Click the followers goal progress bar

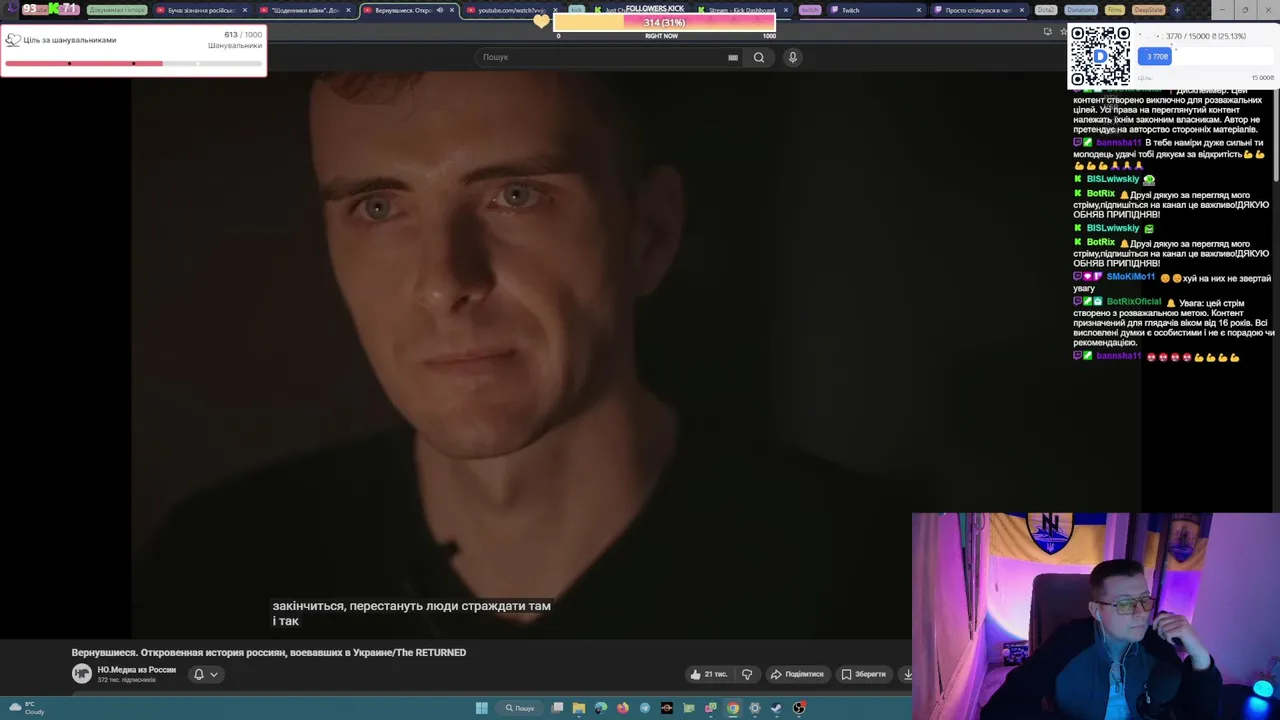tap(133, 63)
